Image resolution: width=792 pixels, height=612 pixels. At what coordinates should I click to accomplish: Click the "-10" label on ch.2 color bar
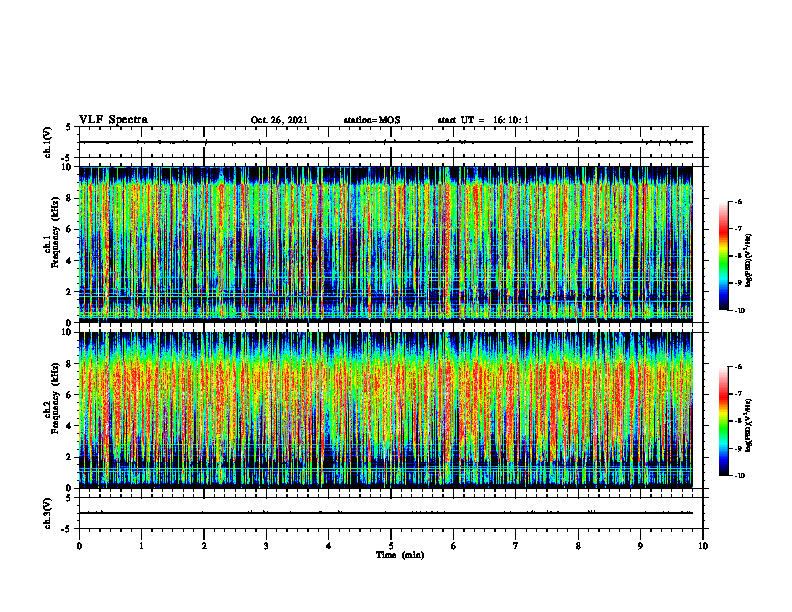pyautogui.click(x=740, y=476)
